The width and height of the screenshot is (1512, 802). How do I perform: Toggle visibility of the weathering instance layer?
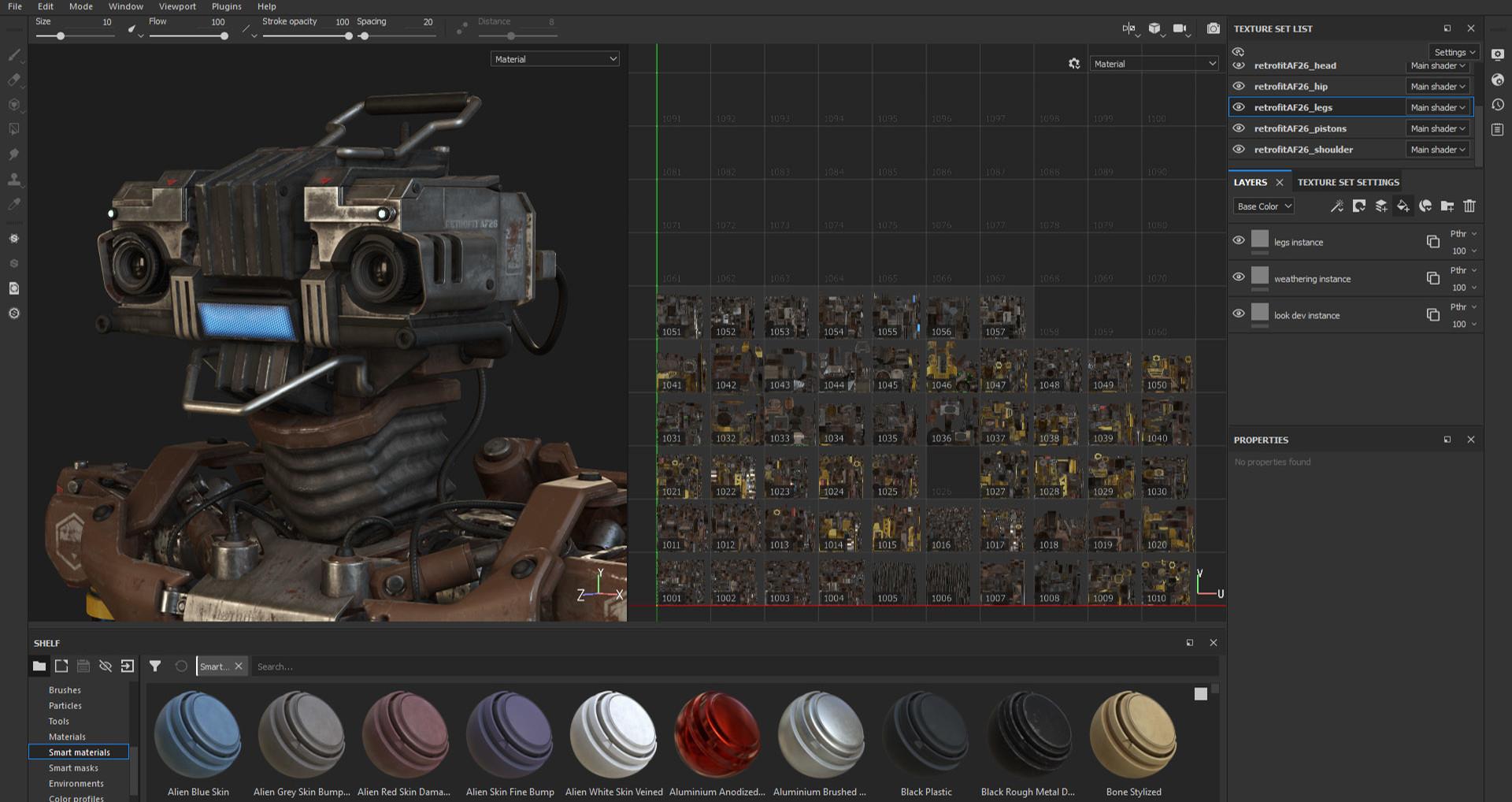pyautogui.click(x=1238, y=277)
